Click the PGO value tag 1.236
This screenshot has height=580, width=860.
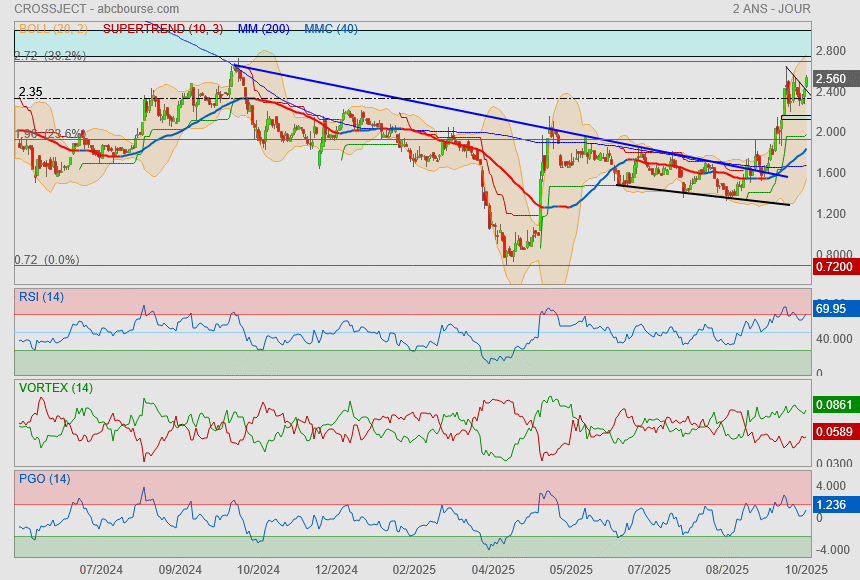[832, 505]
